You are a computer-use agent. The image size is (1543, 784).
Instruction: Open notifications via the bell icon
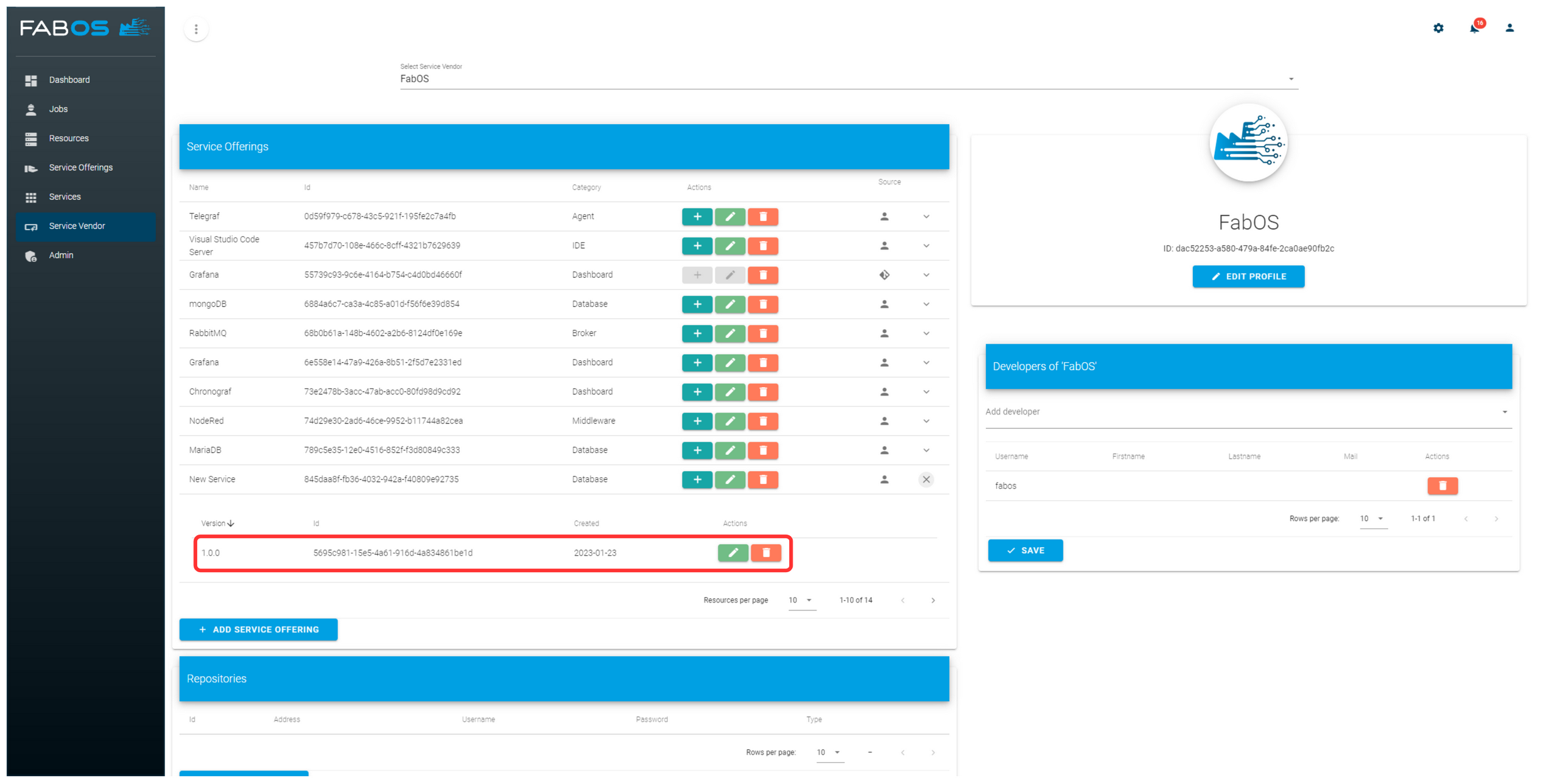(1474, 28)
